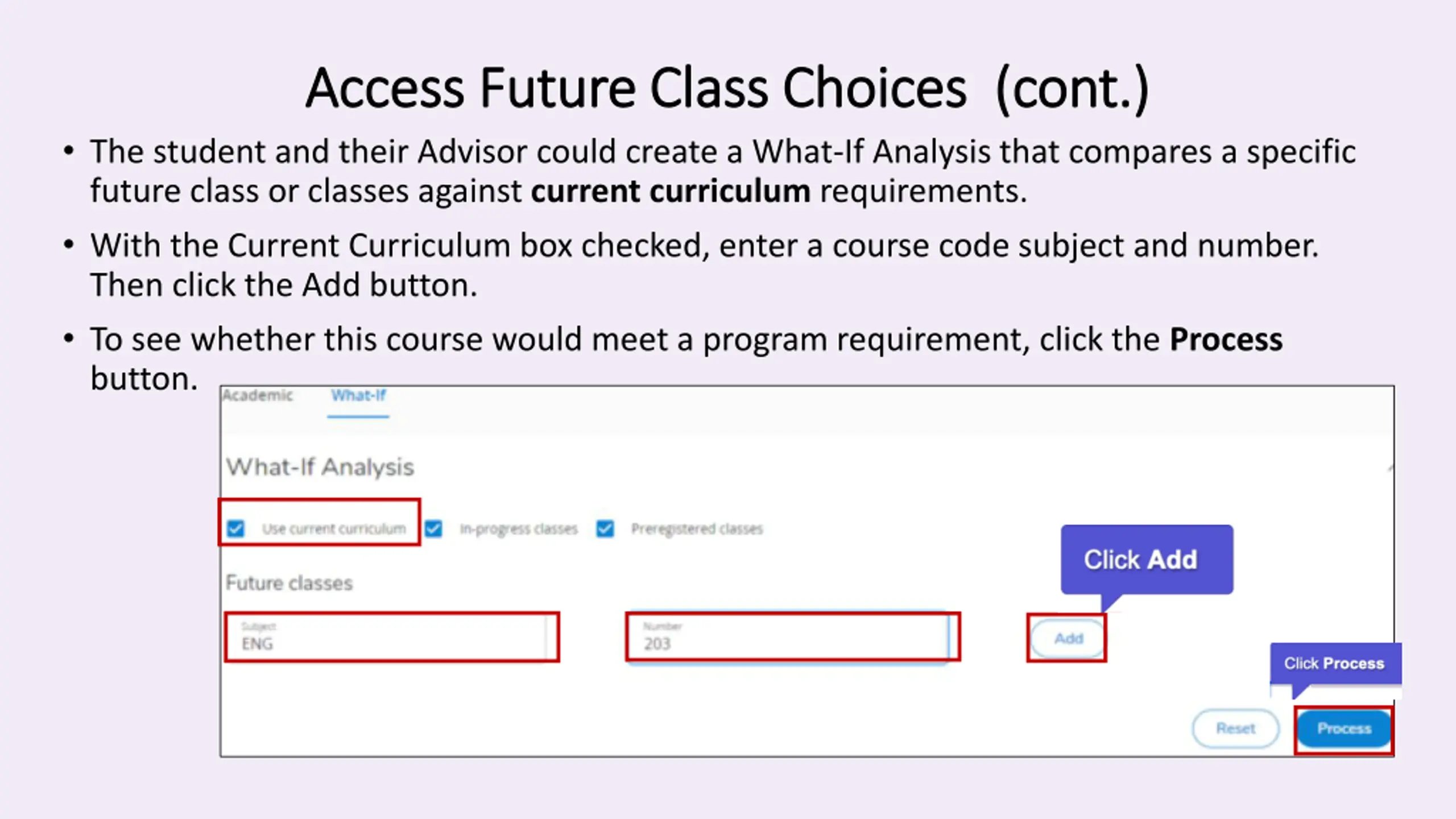This screenshot has height=819, width=1456.
Task: Click the In-progress classes label text
Action: [519, 529]
